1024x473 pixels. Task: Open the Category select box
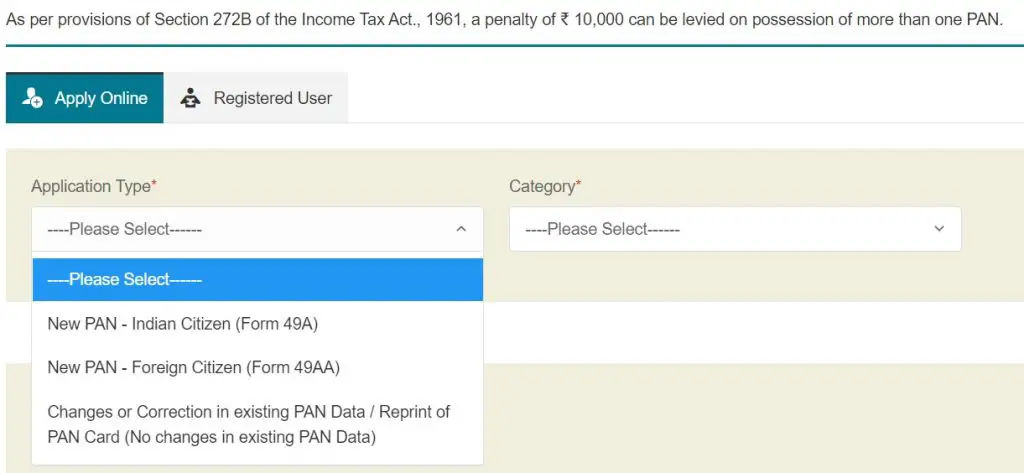tap(735, 229)
